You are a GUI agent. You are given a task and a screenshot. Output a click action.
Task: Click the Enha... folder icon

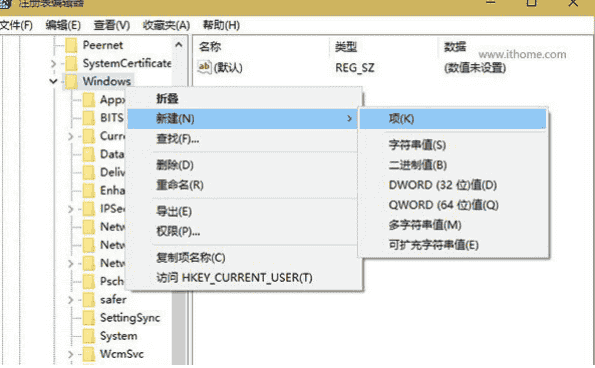tap(89, 190)
